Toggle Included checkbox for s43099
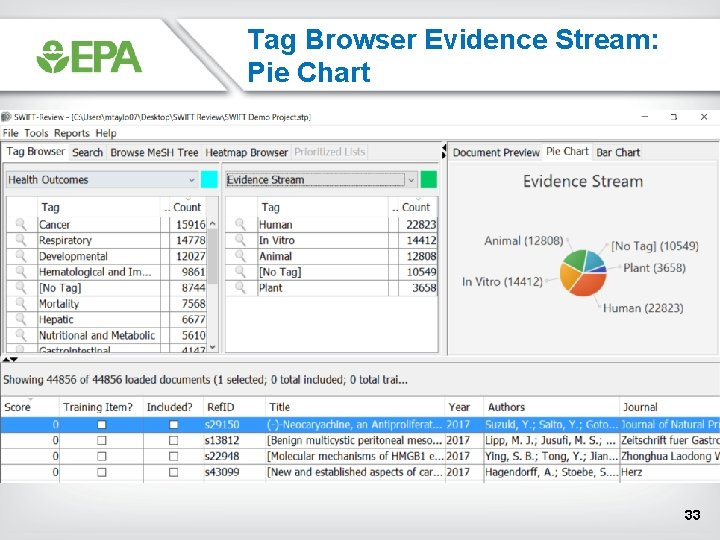720x540 pixels. click(173, 472)
